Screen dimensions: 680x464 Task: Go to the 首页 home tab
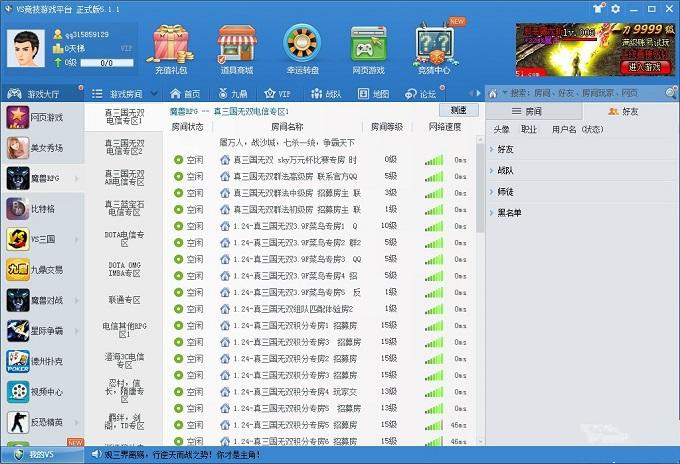pyautogui.click(x=185, y=93)
